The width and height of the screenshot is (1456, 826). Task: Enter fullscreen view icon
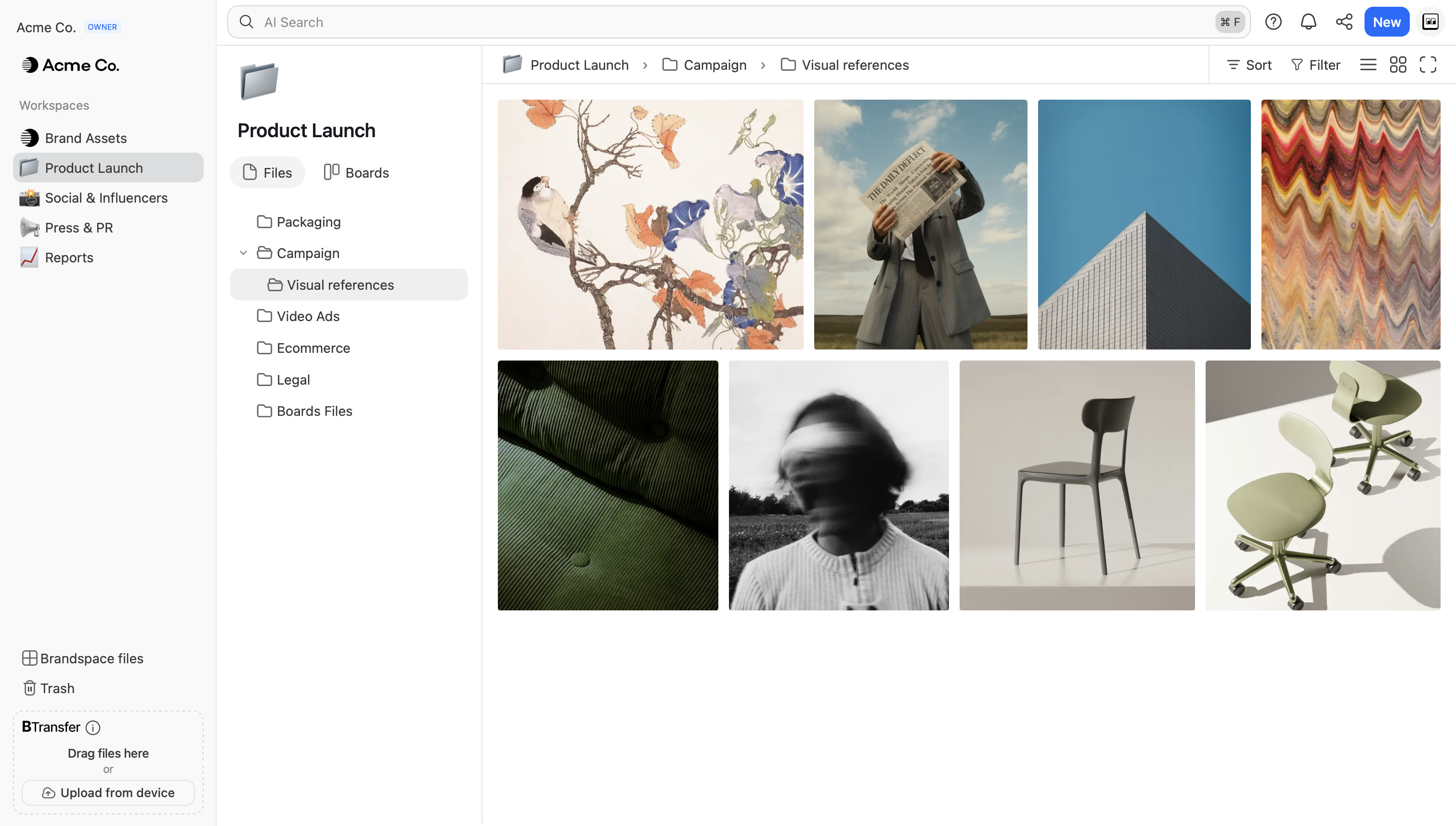[1428, 65]
